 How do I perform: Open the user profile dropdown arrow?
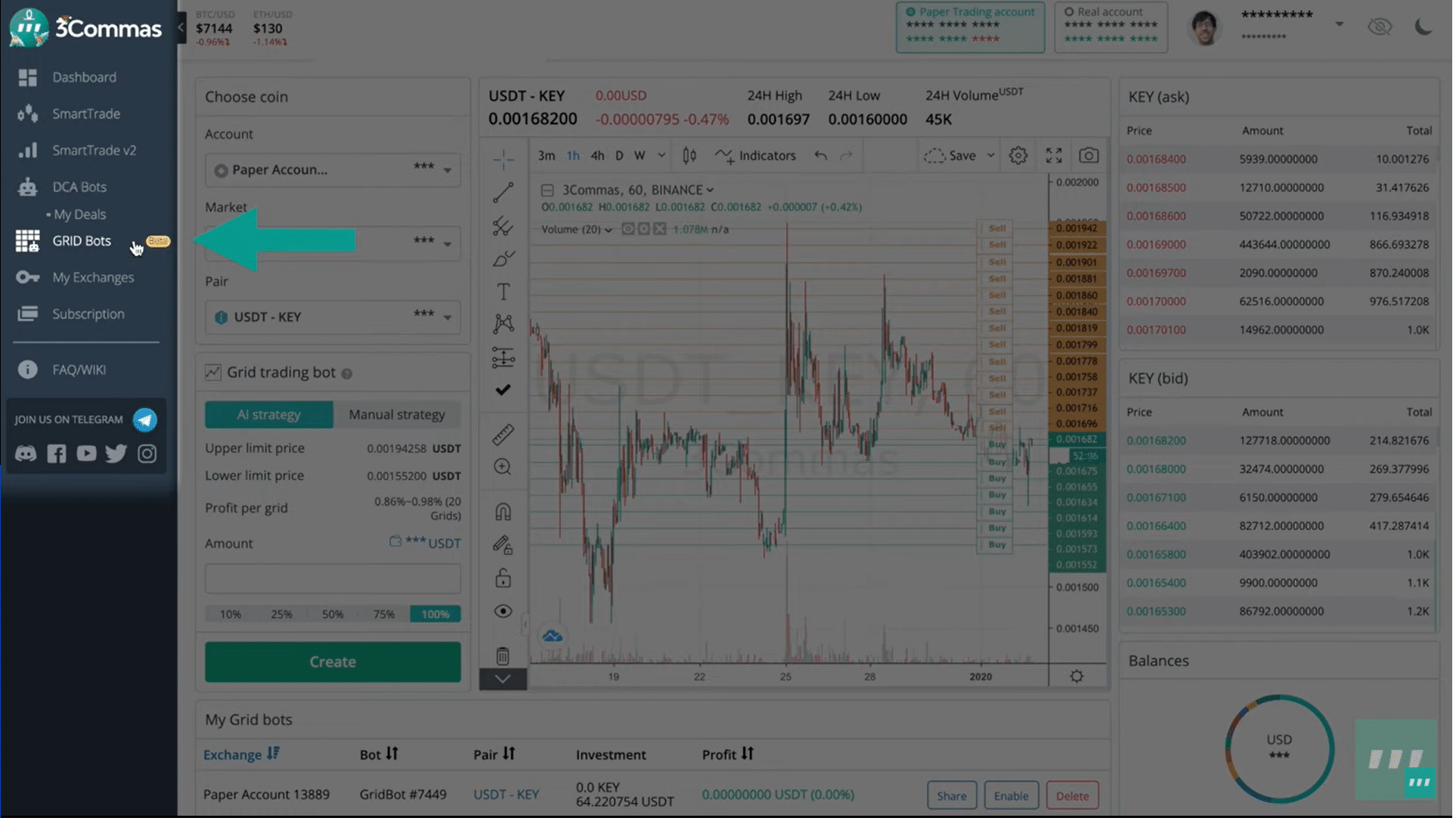1339,24
